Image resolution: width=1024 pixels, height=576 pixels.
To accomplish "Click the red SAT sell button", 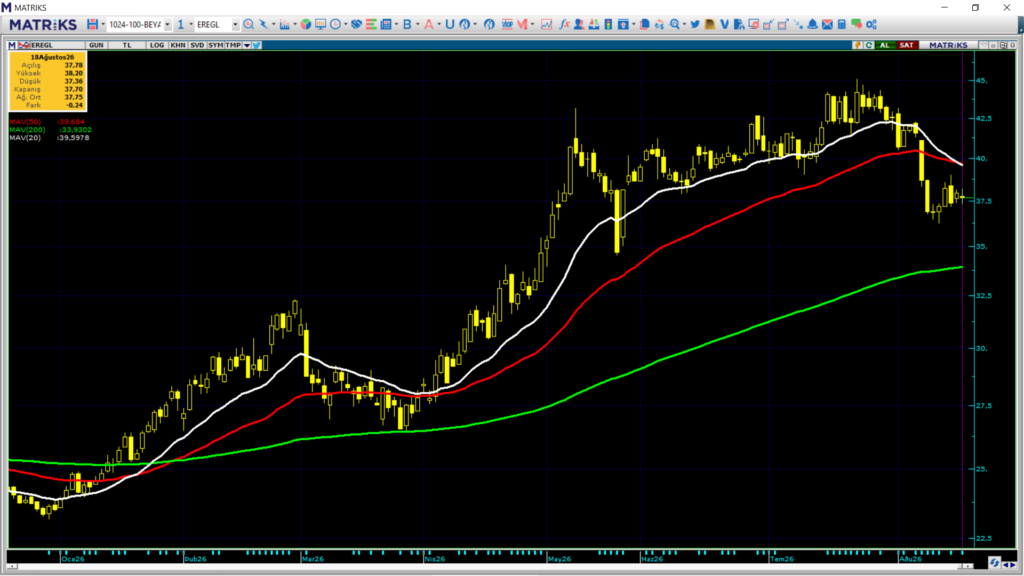I will [906, 45].
